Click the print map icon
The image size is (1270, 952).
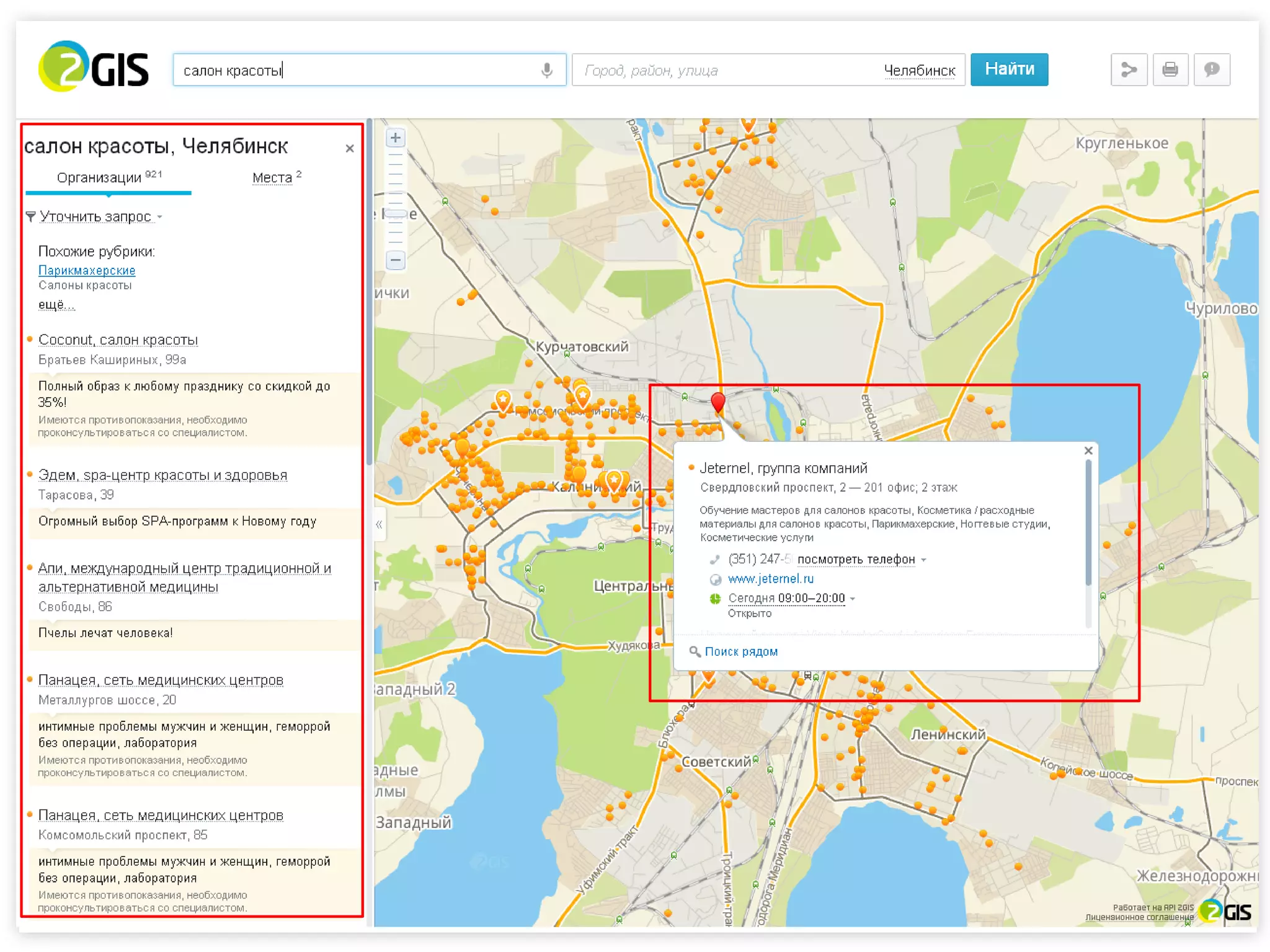pyautogui.click(x=1170, y=69)
